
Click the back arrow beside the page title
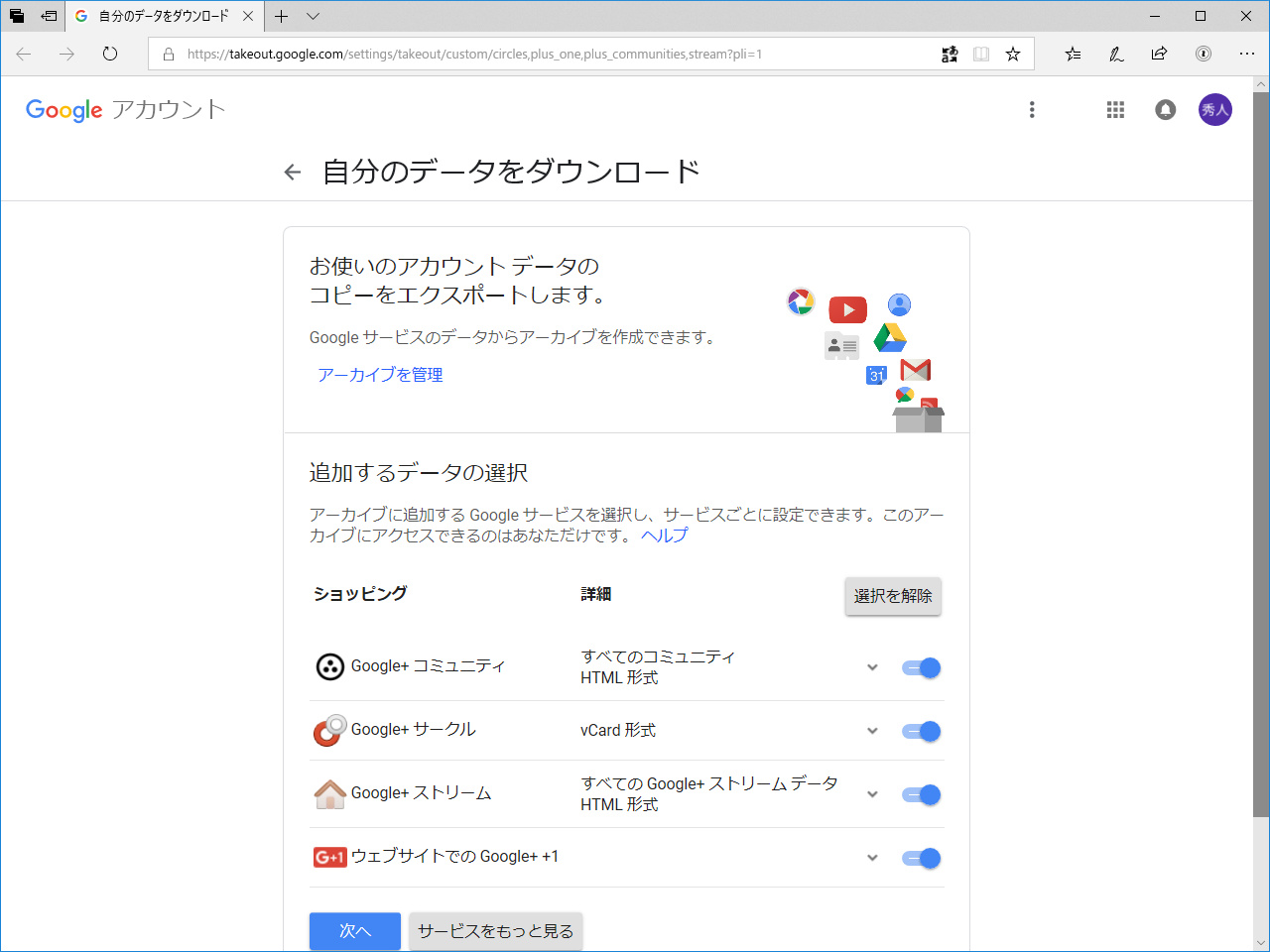pos(291,172)
